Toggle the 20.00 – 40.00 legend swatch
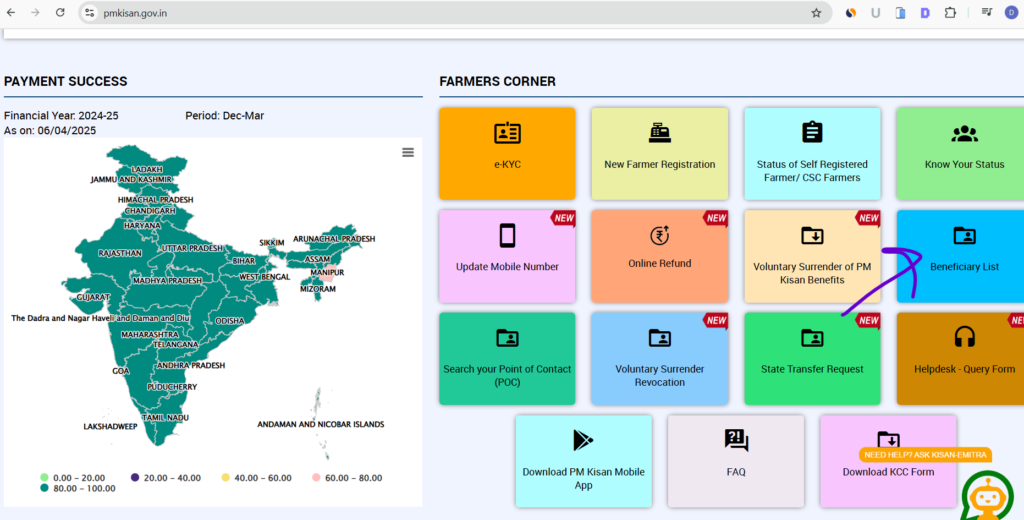This screenshot has height=520, width=1024. point(135,478)
